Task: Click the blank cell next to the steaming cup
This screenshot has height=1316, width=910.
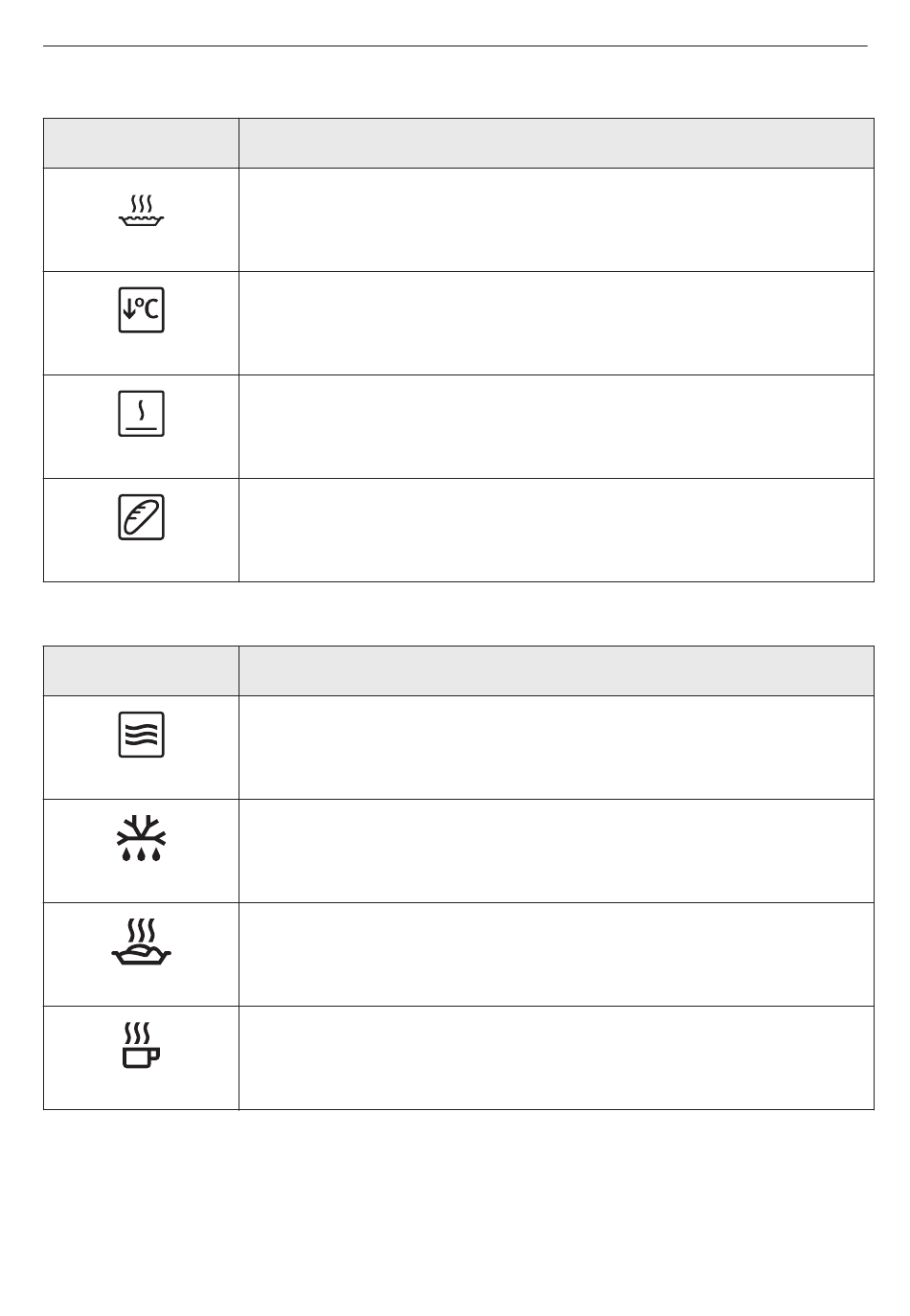Action: [x=557, y=1058]
